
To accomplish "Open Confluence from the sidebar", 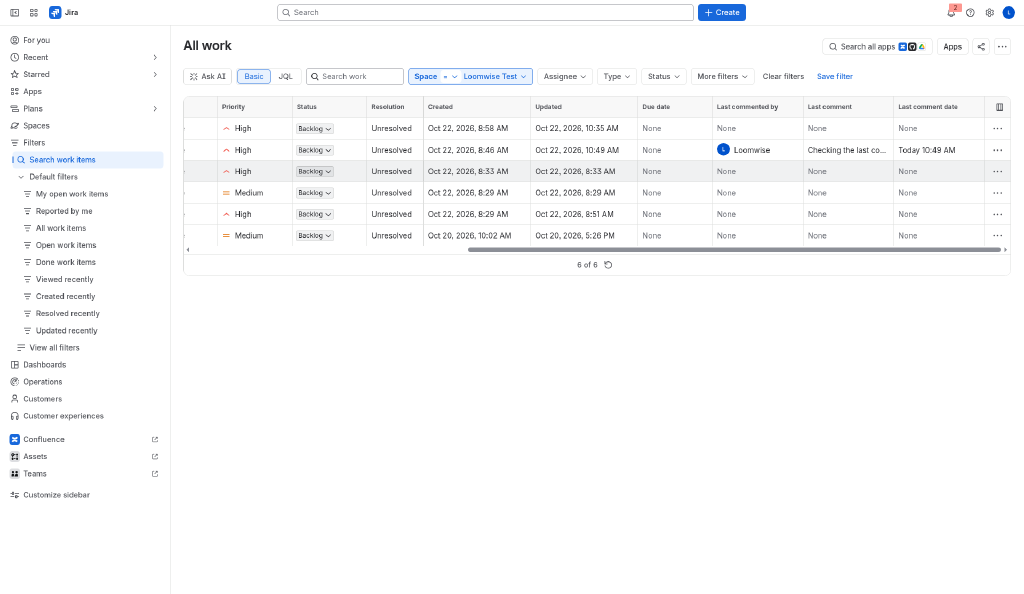I will 85,439.
